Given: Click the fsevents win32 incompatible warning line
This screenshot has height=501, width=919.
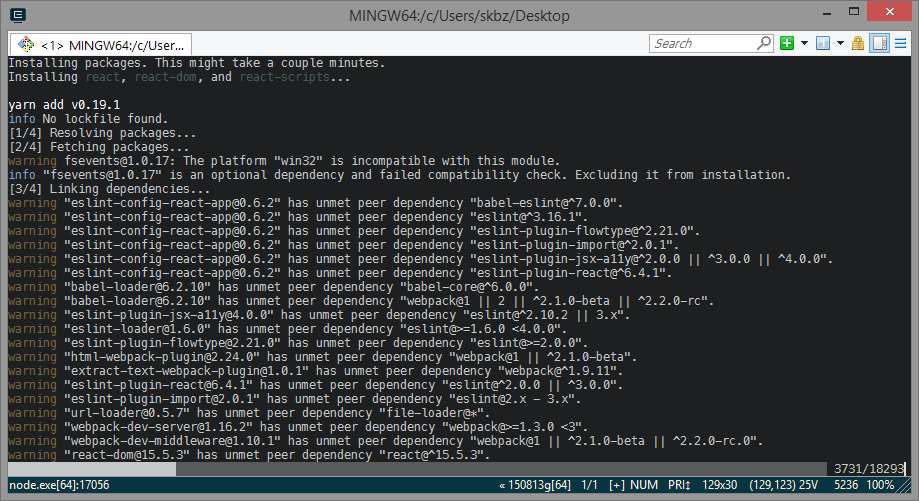Looking at the screenshot, I should point(284,161).
